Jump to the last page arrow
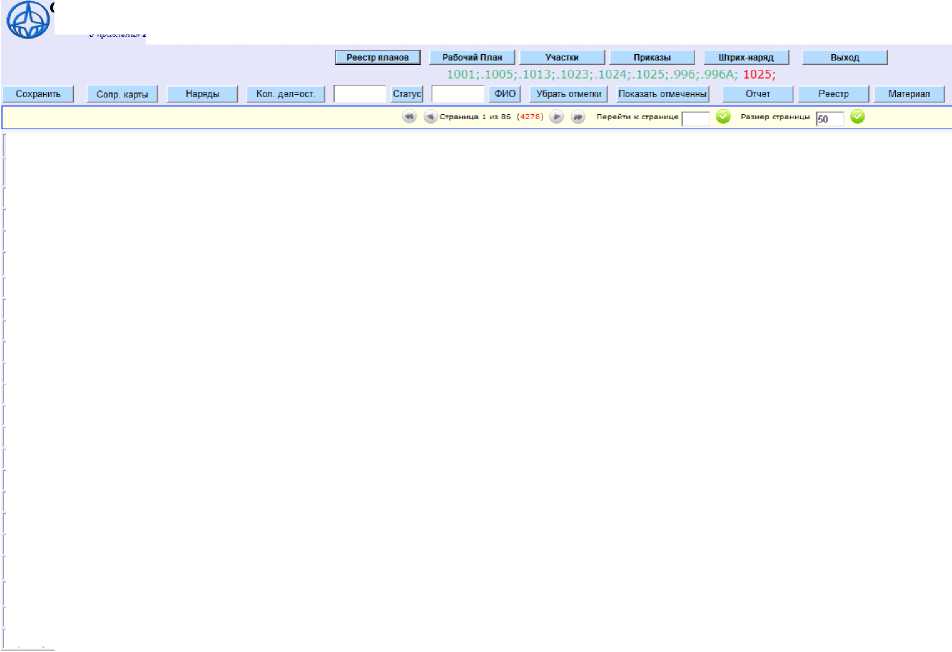Image resolution: width=952 pixels, height=652 pixels. pyautogui.click(x=578, y=117)
